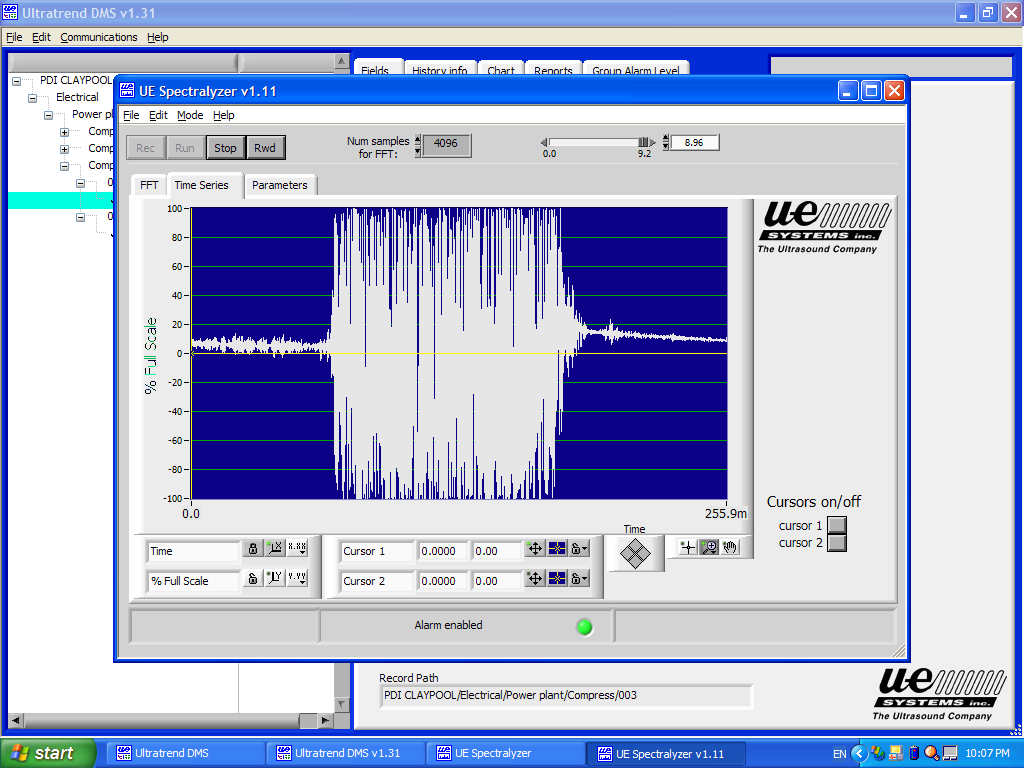Collapse the Power plant tree node
Viewport: 1024px width, 768px height.
point(48,115)
